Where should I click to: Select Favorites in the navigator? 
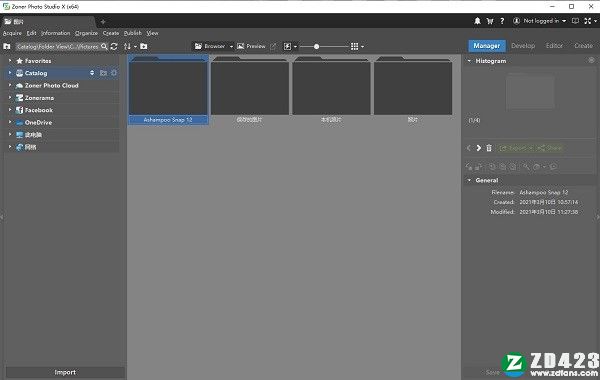[x=38, y=61]
